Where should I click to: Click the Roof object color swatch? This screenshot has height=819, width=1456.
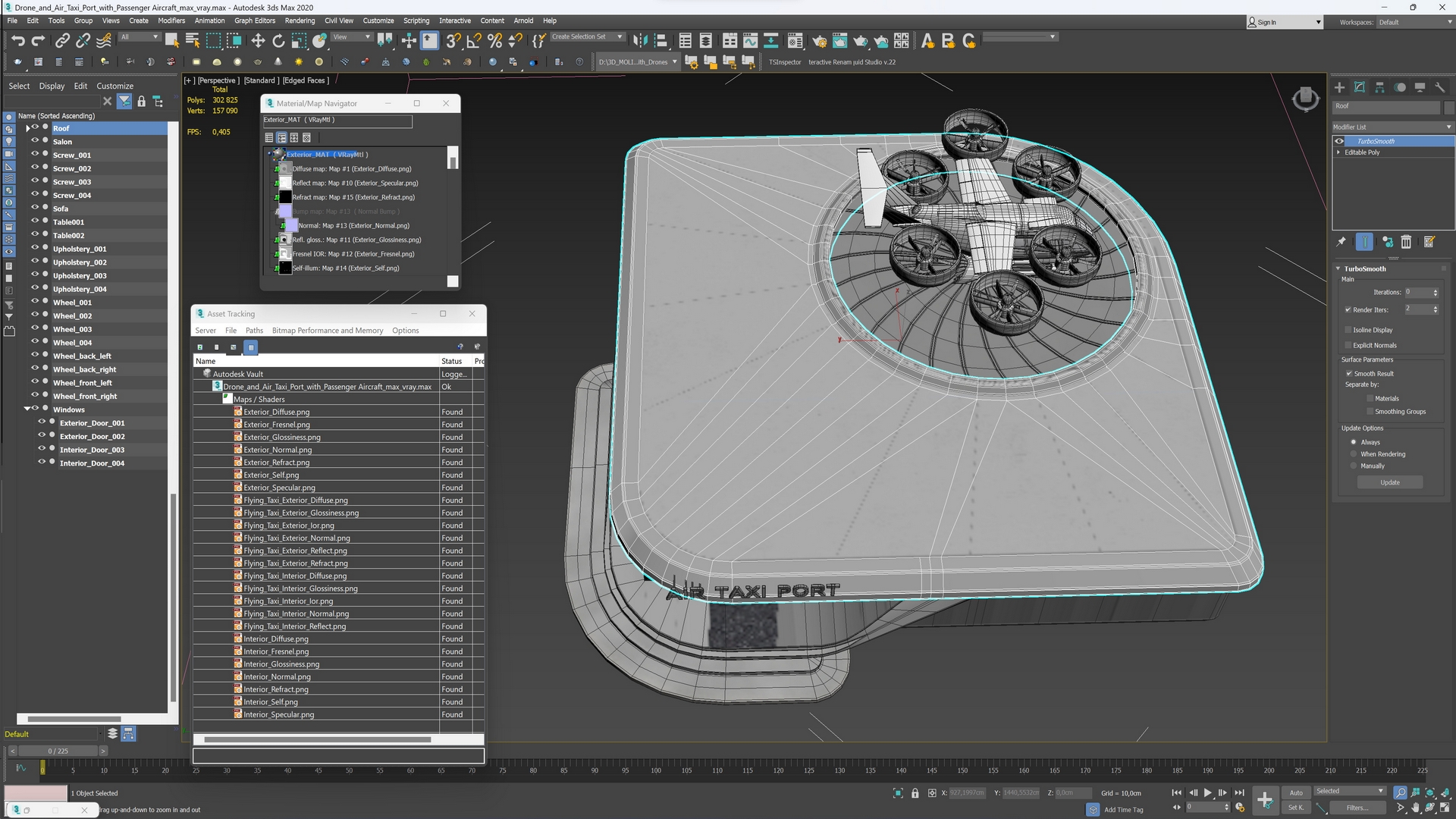[1449, 106]
